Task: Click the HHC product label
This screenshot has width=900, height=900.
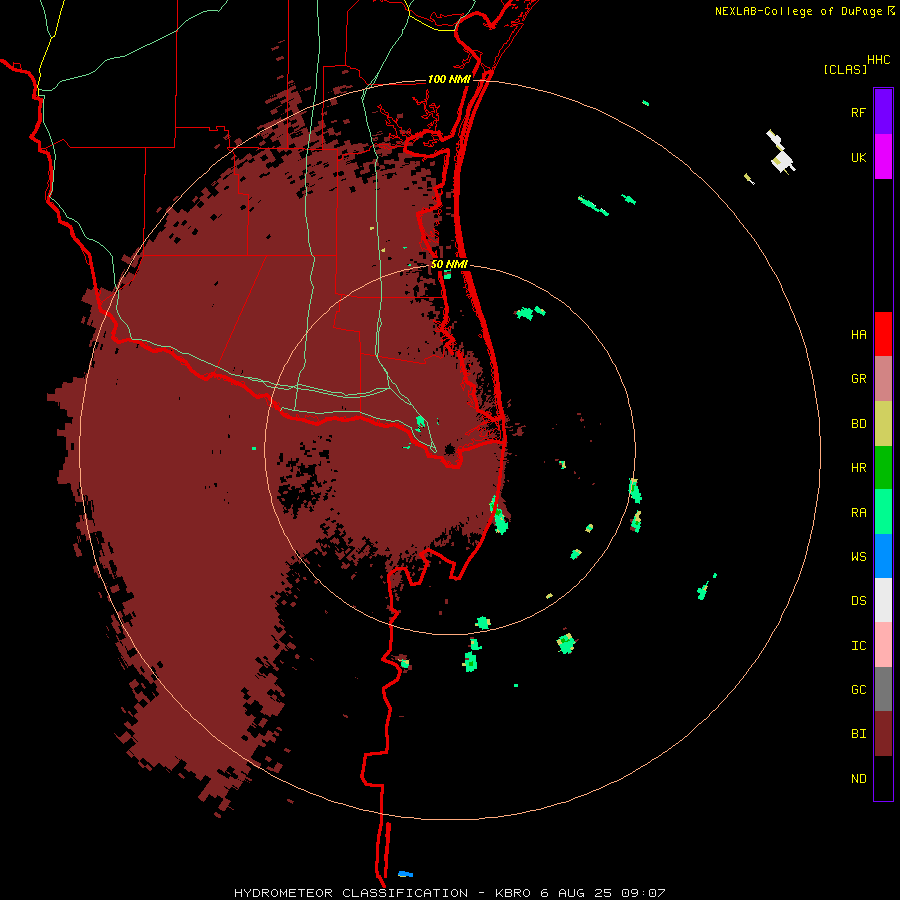Action: click(x=878, y=60)
